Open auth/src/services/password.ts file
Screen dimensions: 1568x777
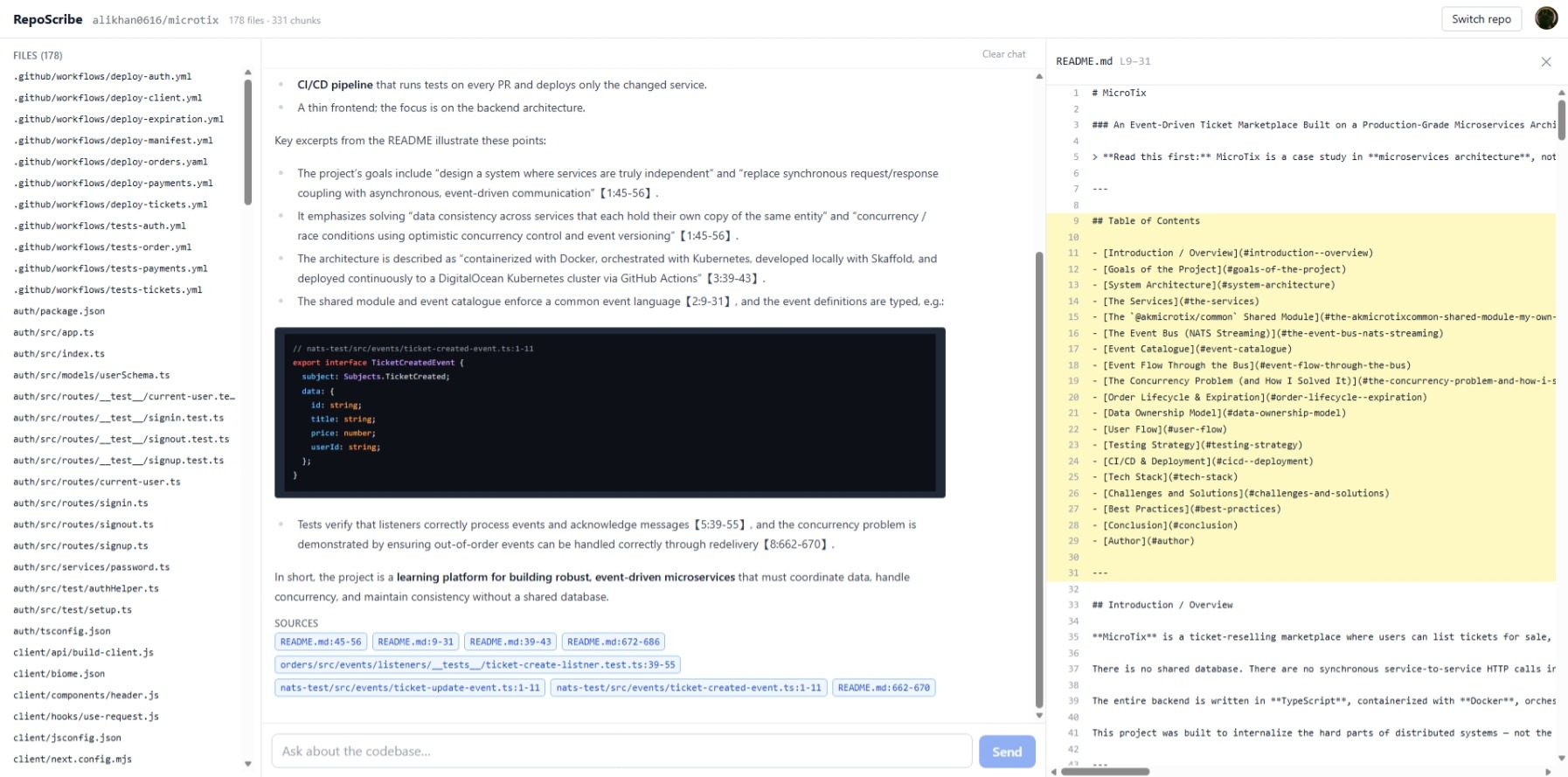(x=91, y=567)
